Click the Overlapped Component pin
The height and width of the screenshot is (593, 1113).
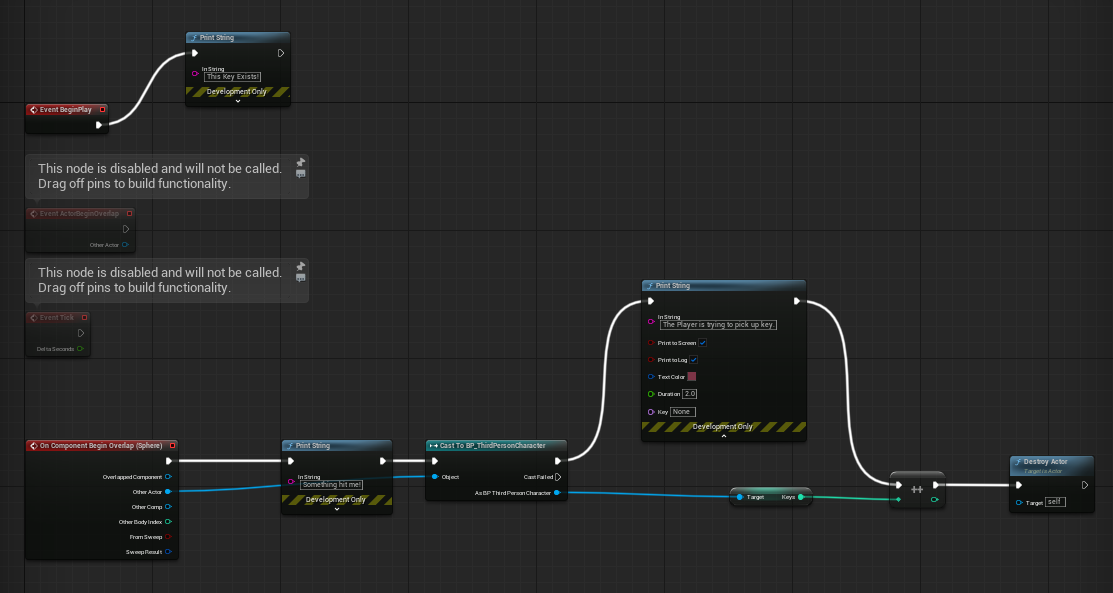tap(168, 477)
